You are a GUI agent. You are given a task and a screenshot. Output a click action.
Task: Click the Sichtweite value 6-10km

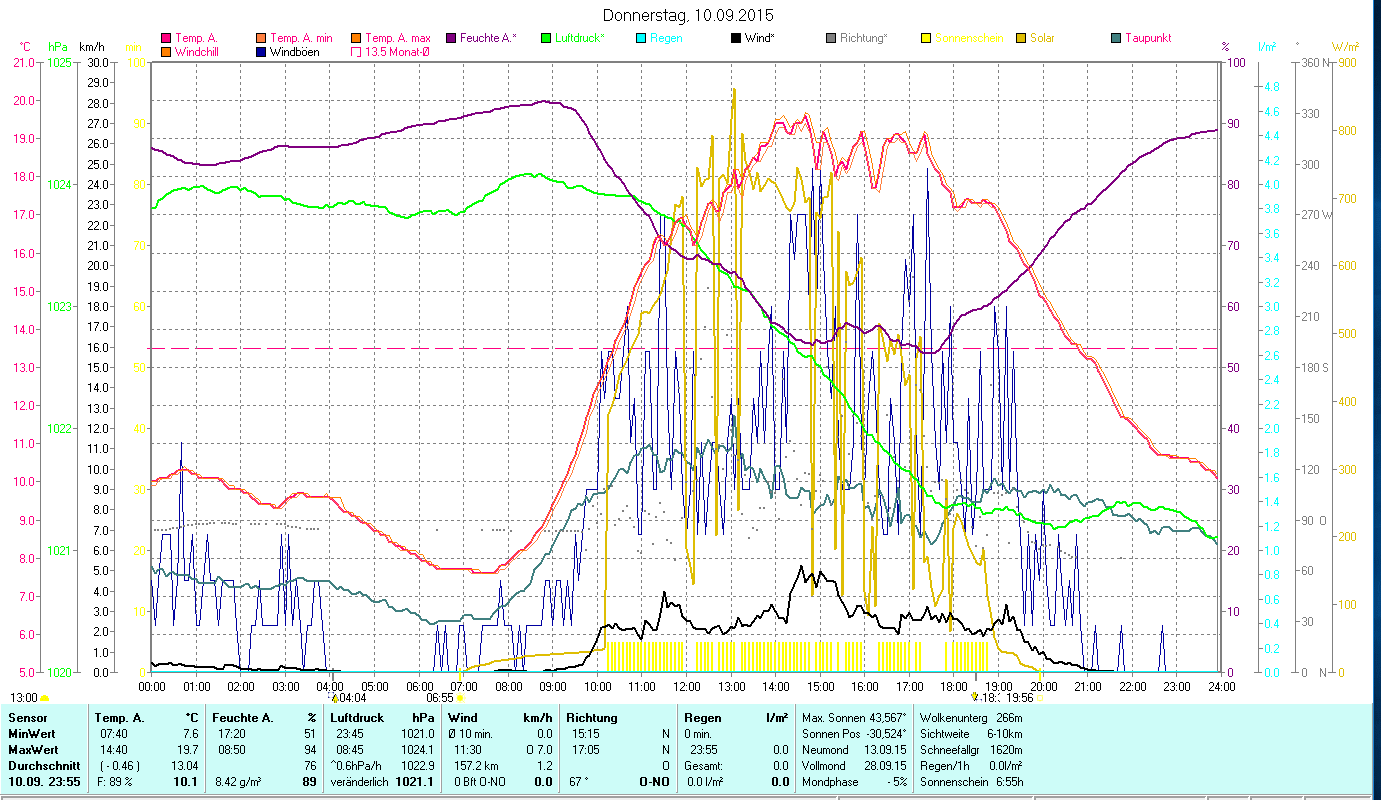(1006, 734)
